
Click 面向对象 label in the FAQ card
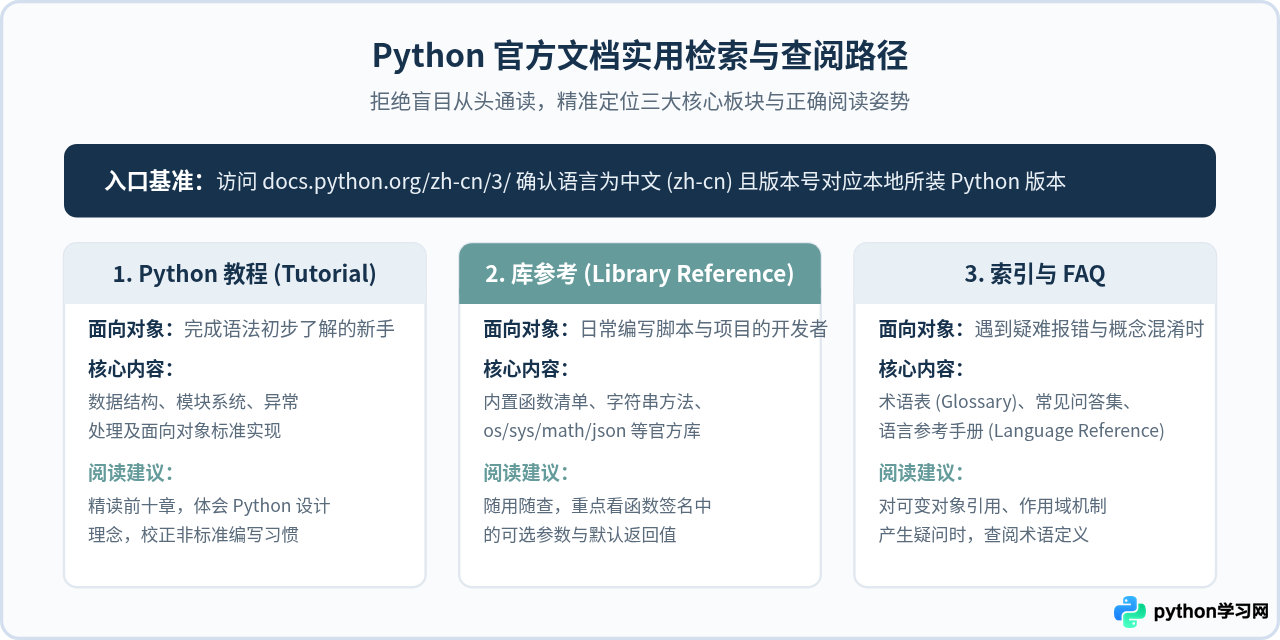[922, 329]
